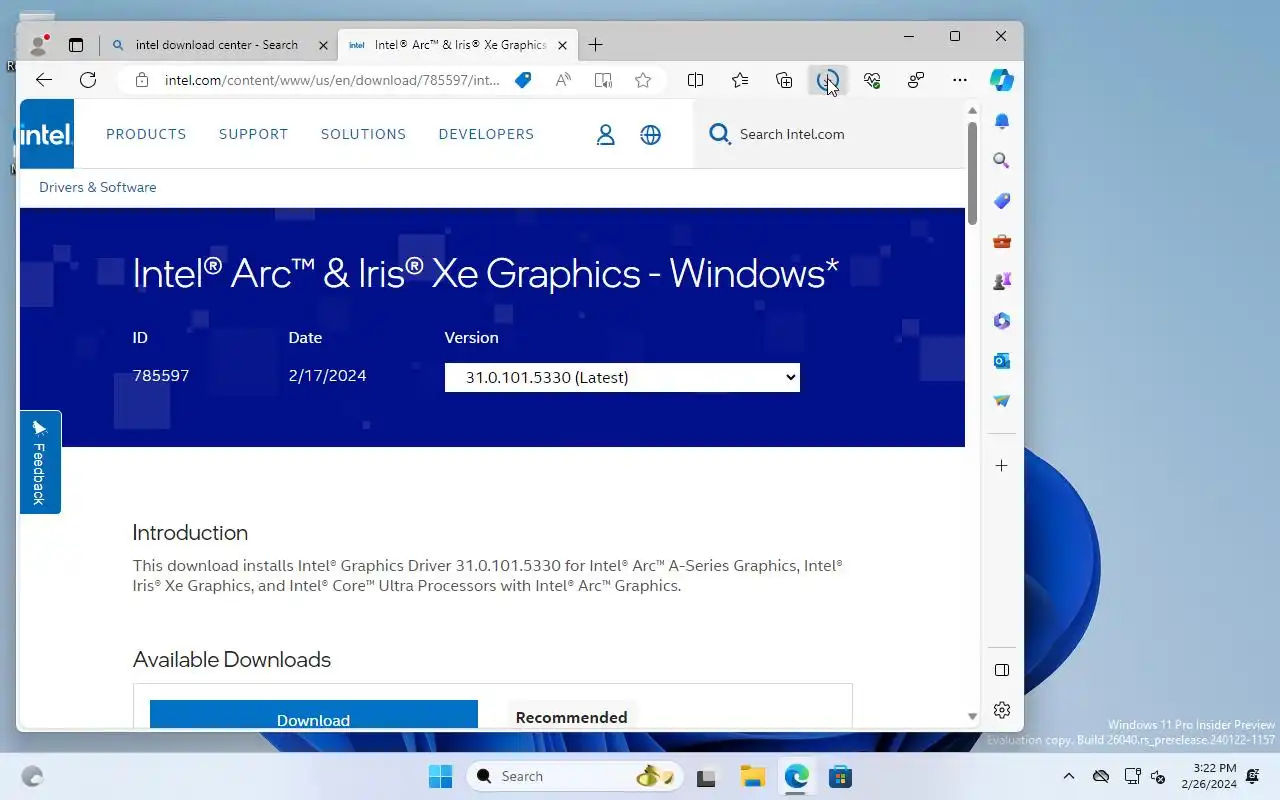1280x800 pixels.
Task: Open a new browser tab
Action: coord(596,45)
